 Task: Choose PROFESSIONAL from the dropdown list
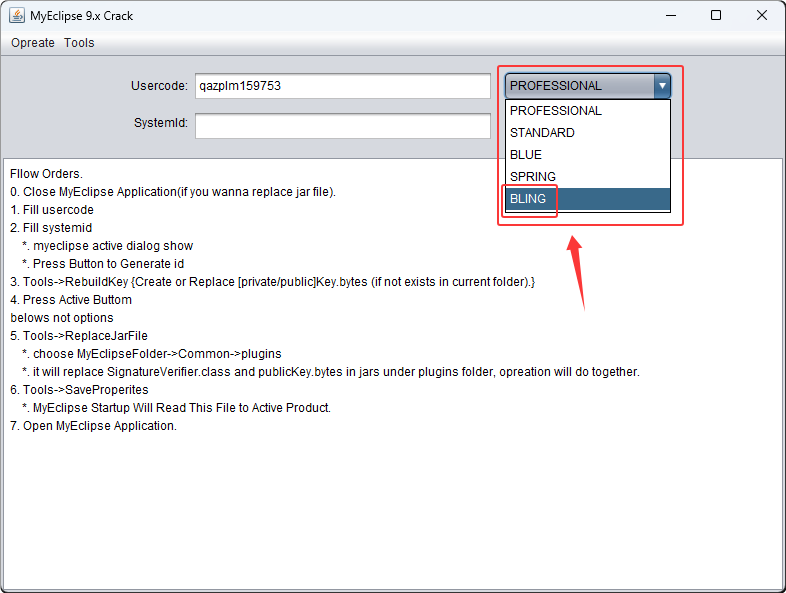587,111
